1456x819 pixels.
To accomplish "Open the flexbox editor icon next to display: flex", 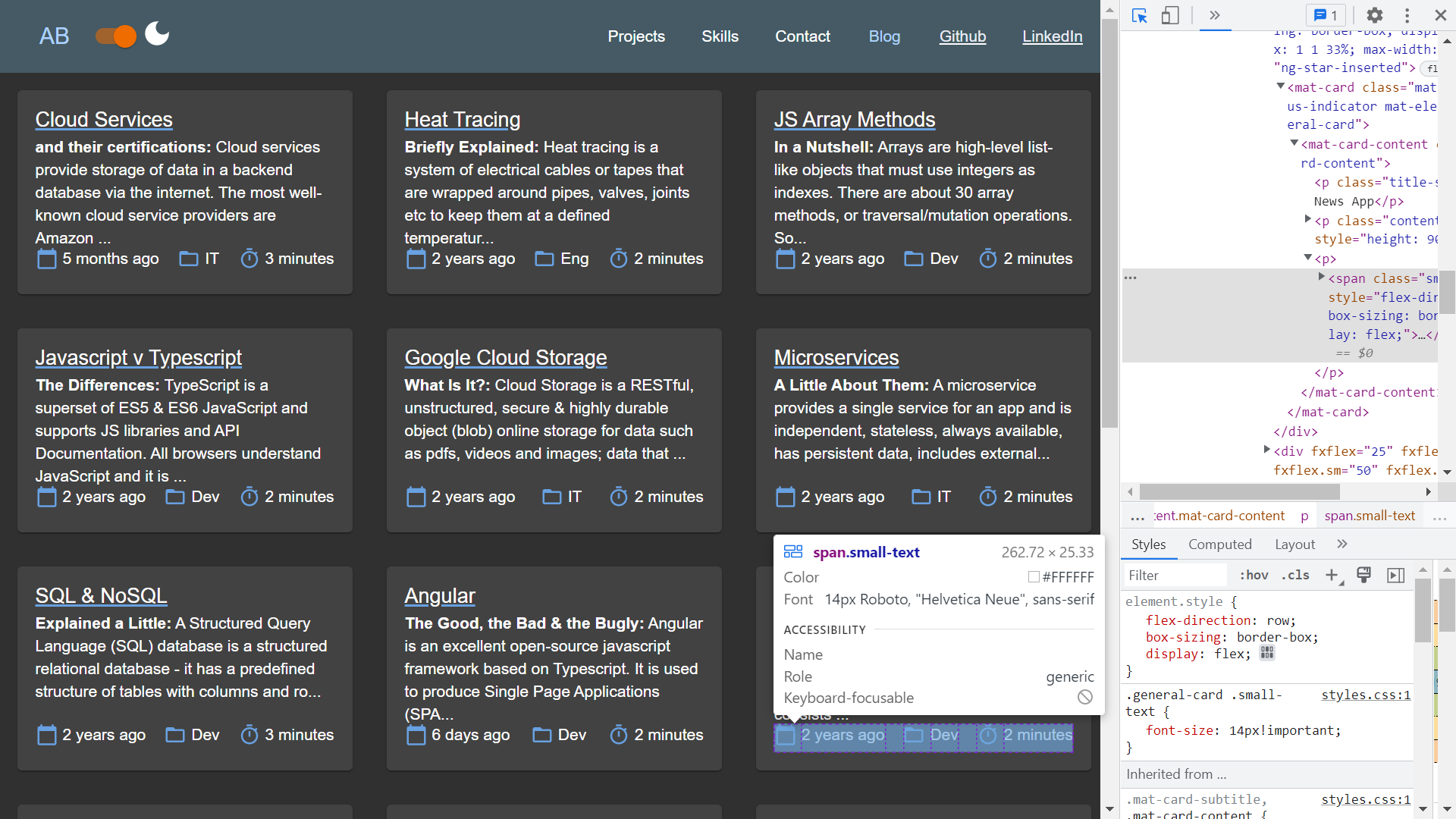I will [1267, 653].
